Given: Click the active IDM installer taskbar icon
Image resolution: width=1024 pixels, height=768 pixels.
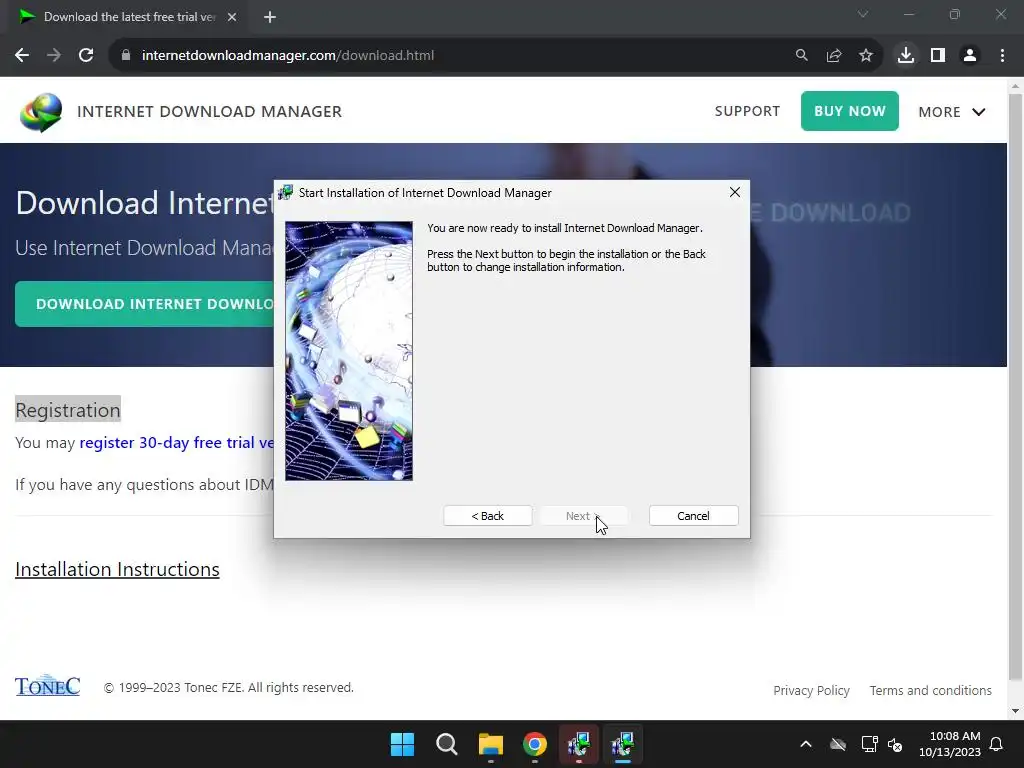Looking at the screenshot, I should tap(623, 744).
